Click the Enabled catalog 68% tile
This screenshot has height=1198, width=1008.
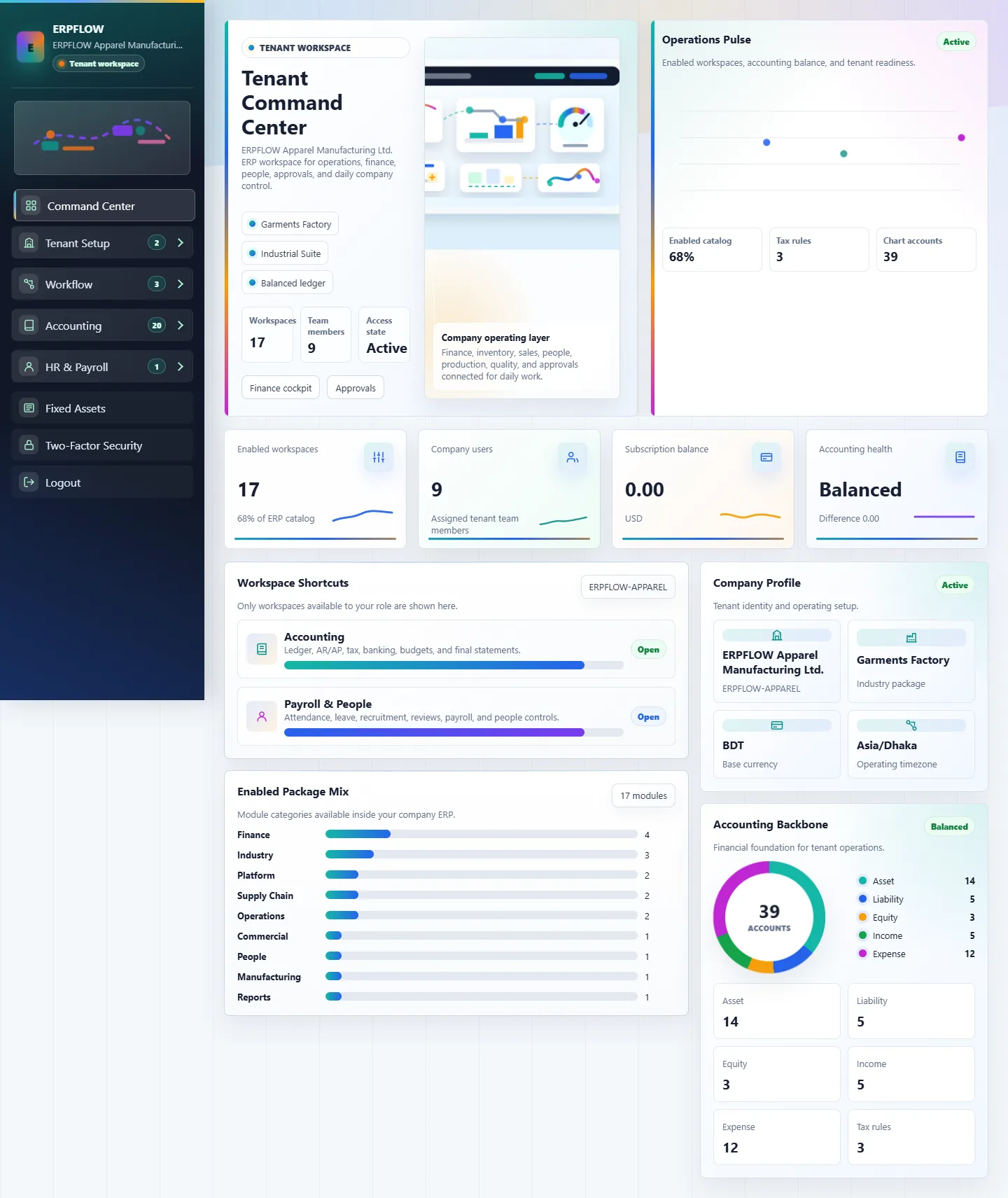click(712, 249)
